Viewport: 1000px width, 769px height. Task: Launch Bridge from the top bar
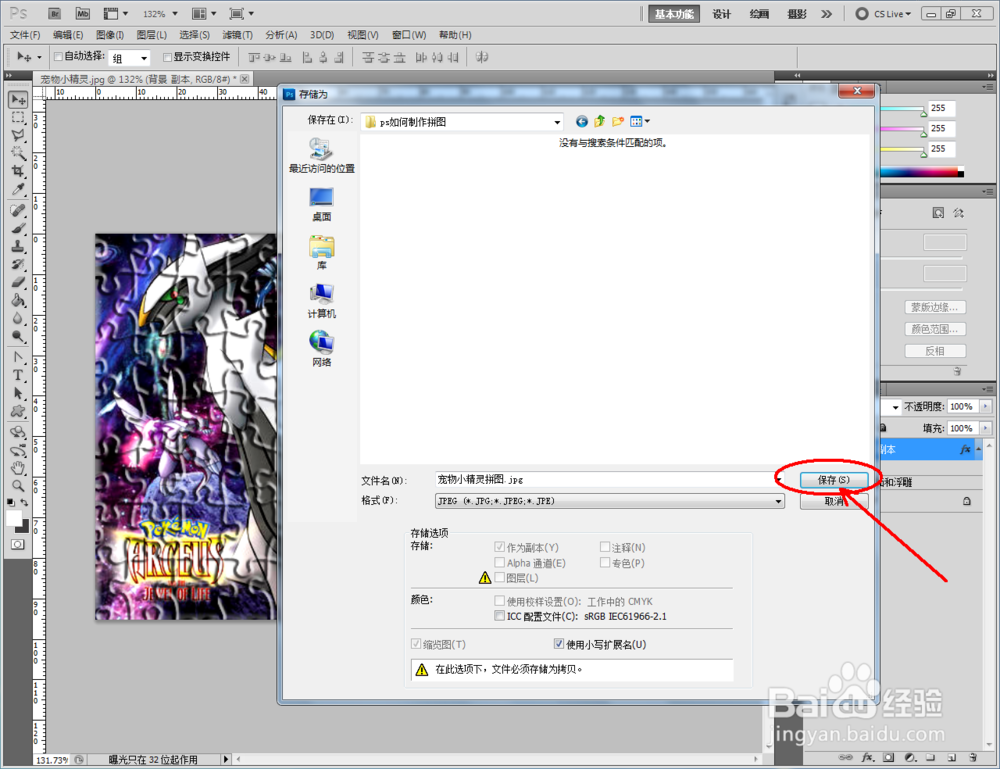tap(54, 13)
